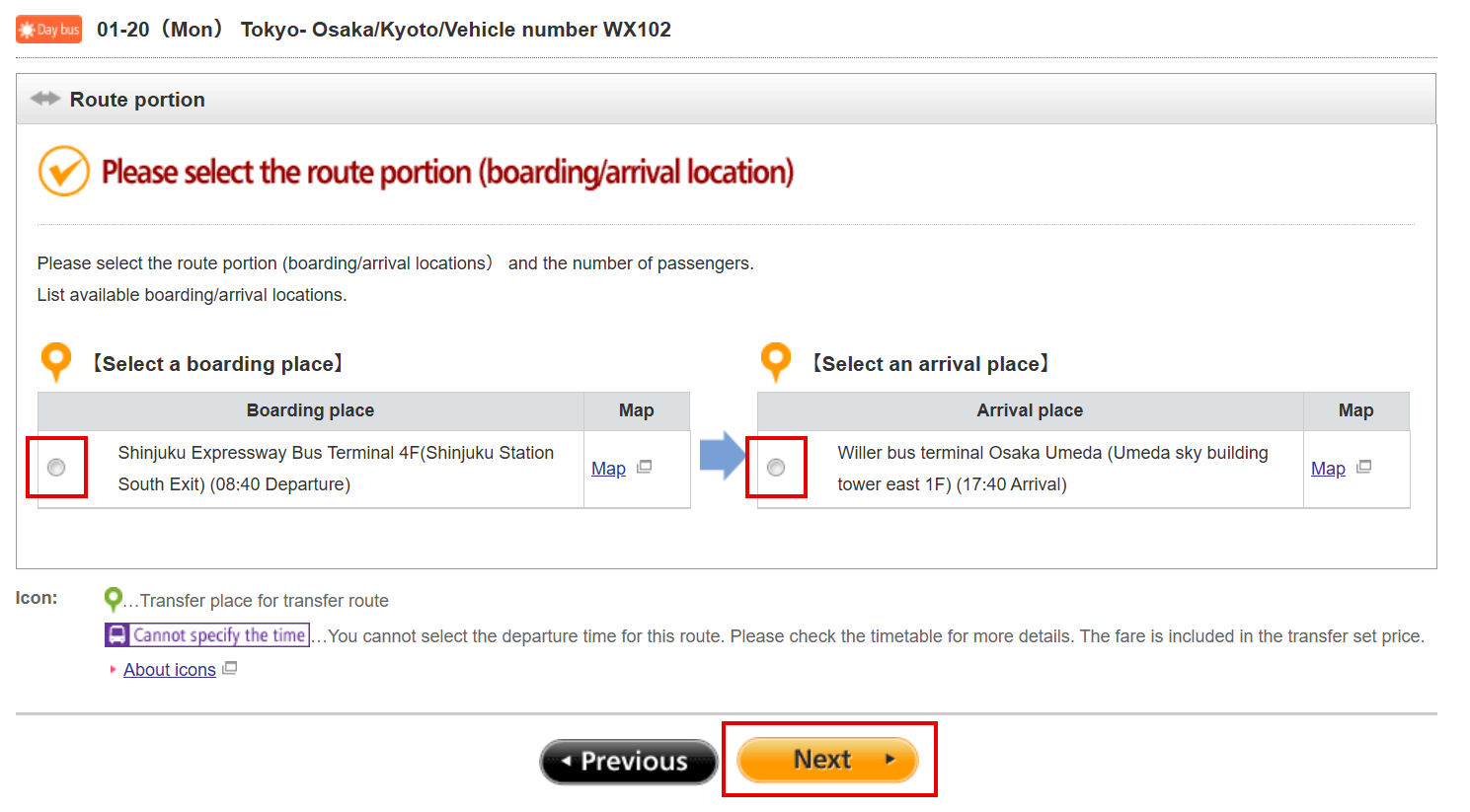Click new-window icon next to About icons
This screenshot has width=1470, height=812.
click(x=230, y=668)
